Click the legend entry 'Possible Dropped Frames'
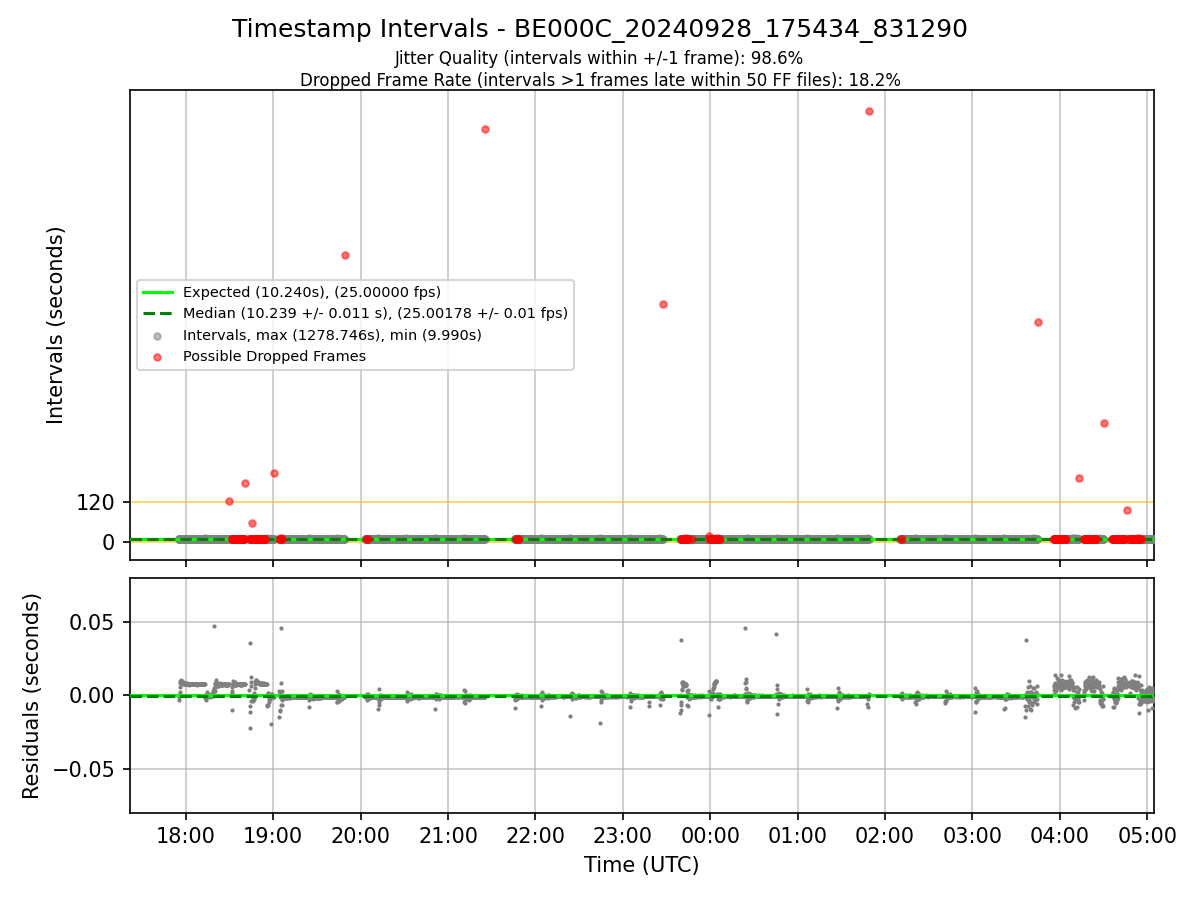 pyautogui.click(x=274, y=356)
